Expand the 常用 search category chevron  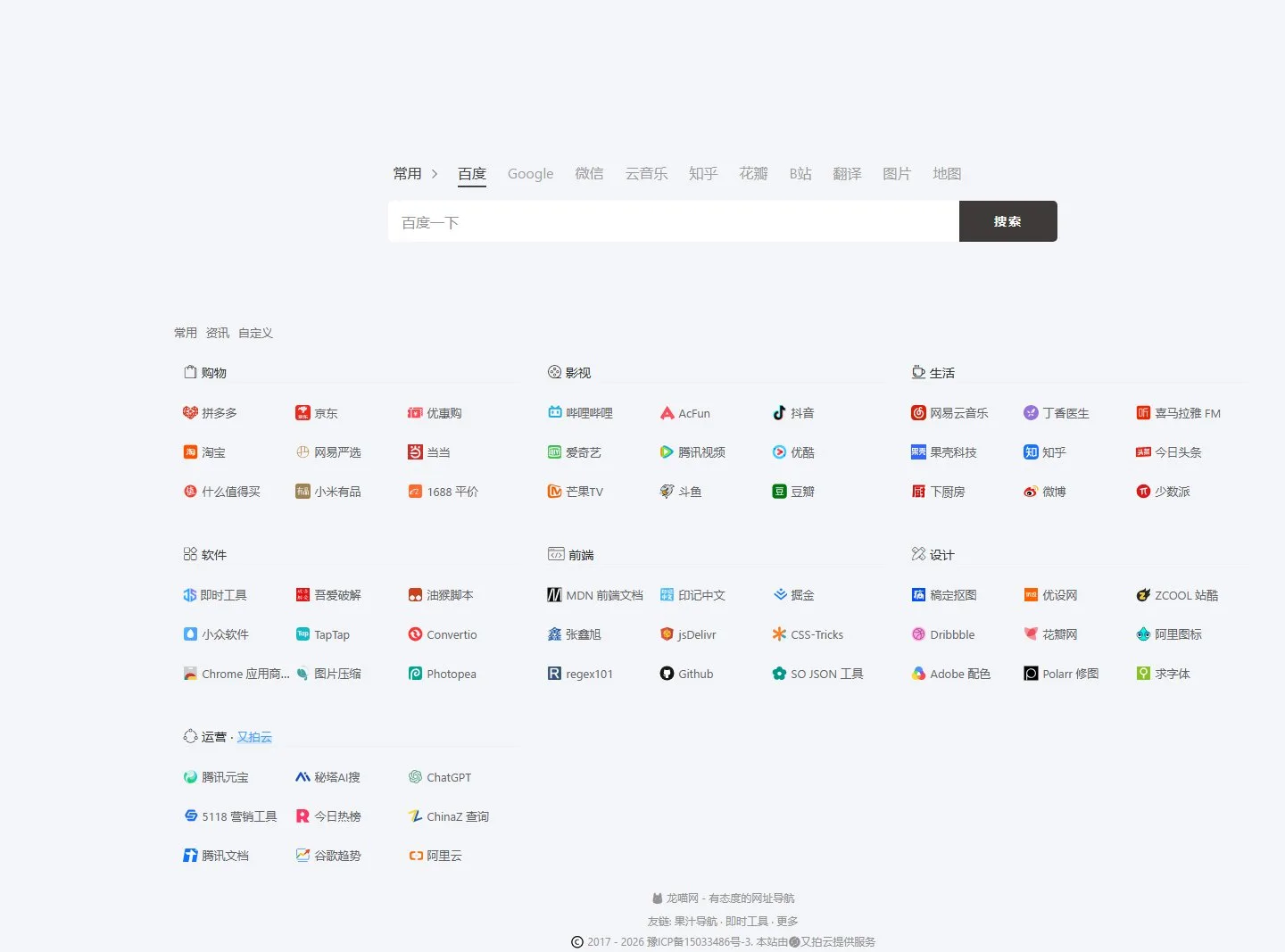(435, 173)
